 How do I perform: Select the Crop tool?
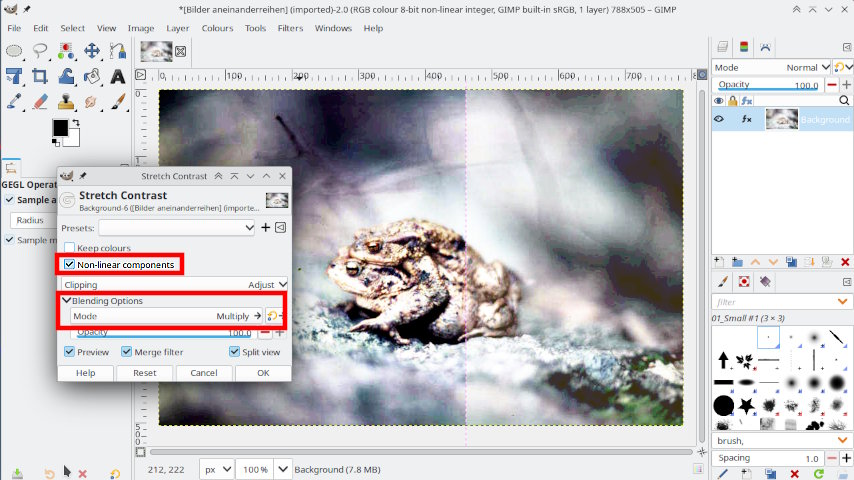40,76
